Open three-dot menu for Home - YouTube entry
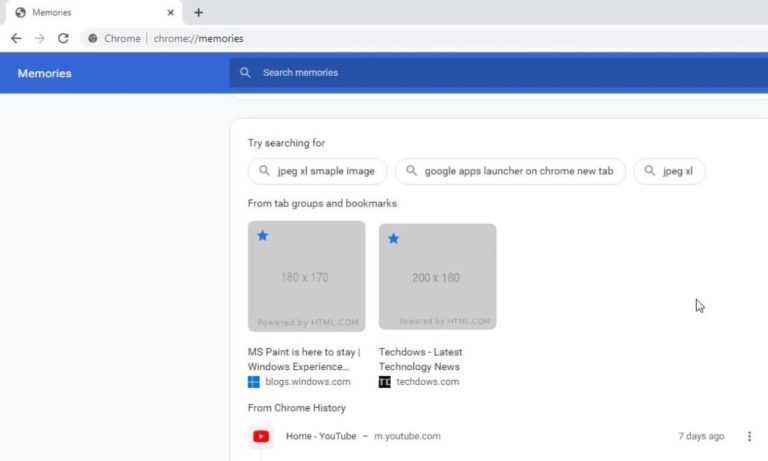This screenshot has height=461, width=768. tap(749, 436)
